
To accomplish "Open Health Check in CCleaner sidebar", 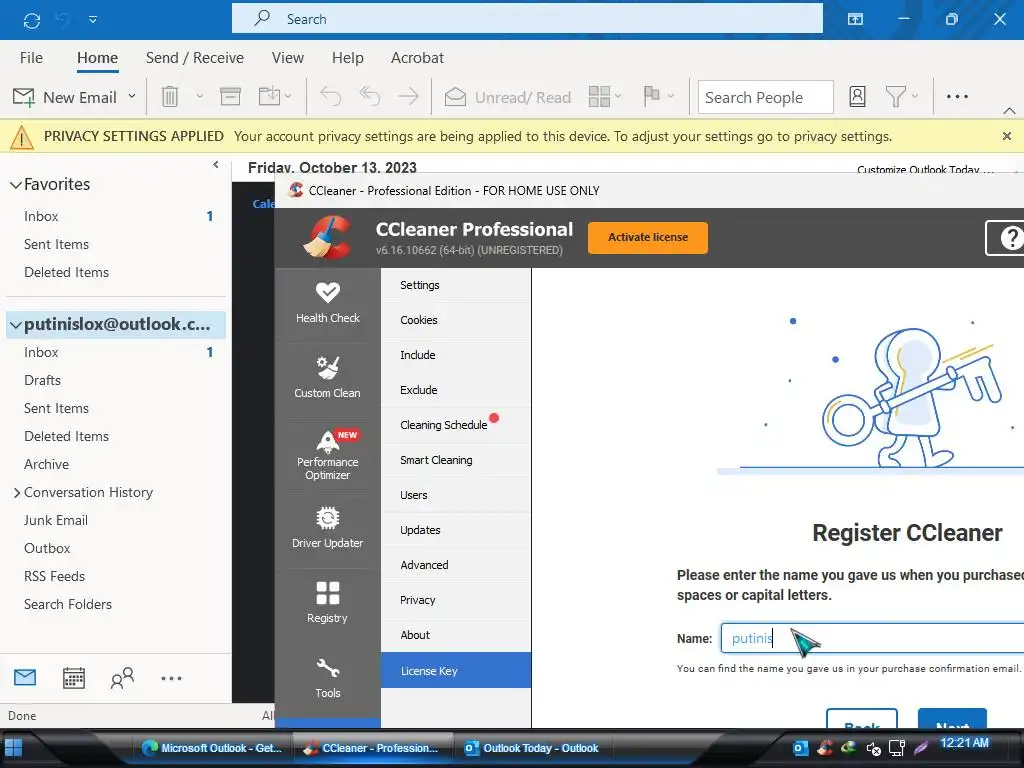I will (328, 304).
